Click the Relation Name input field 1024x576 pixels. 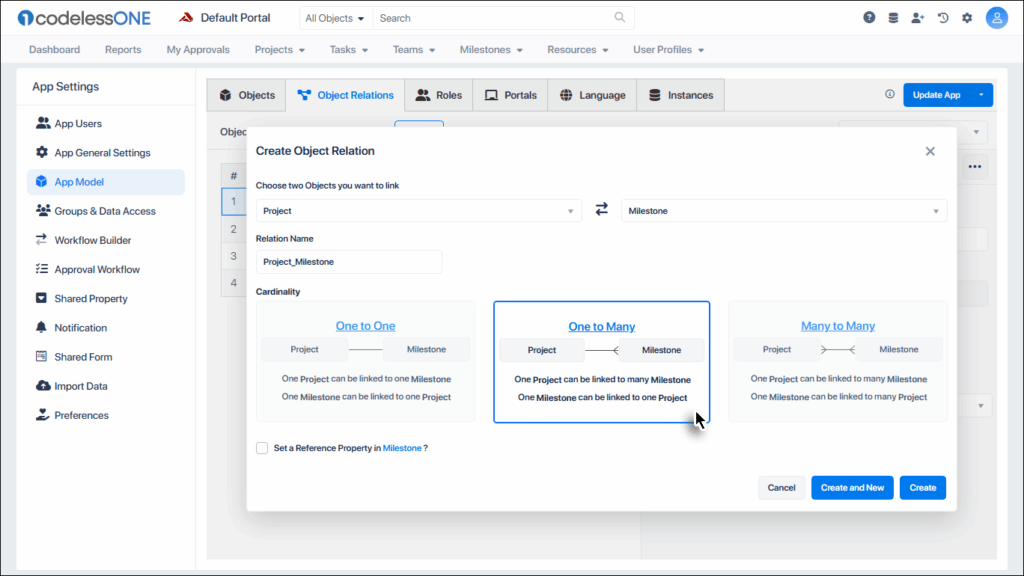pos(348,262)
